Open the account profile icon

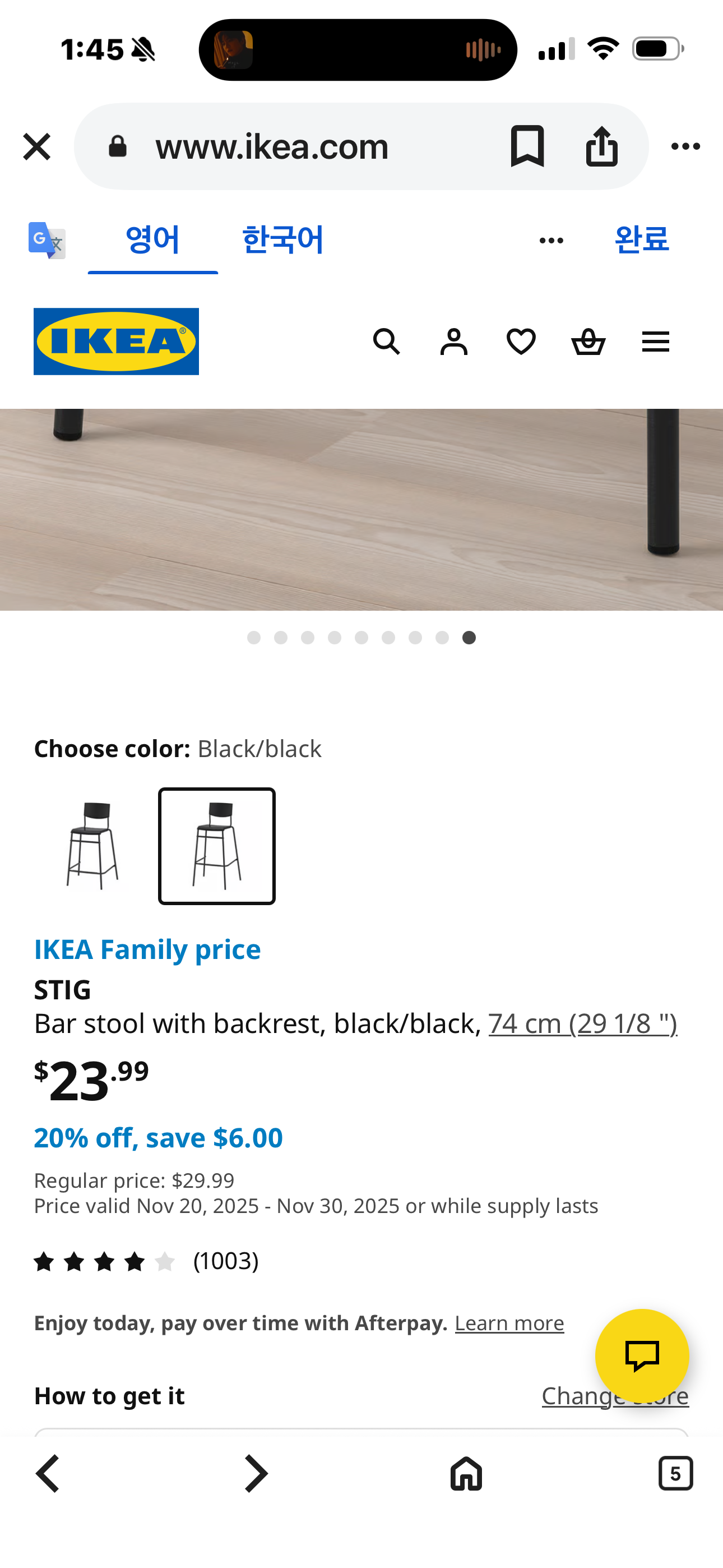tap(454, 342)
